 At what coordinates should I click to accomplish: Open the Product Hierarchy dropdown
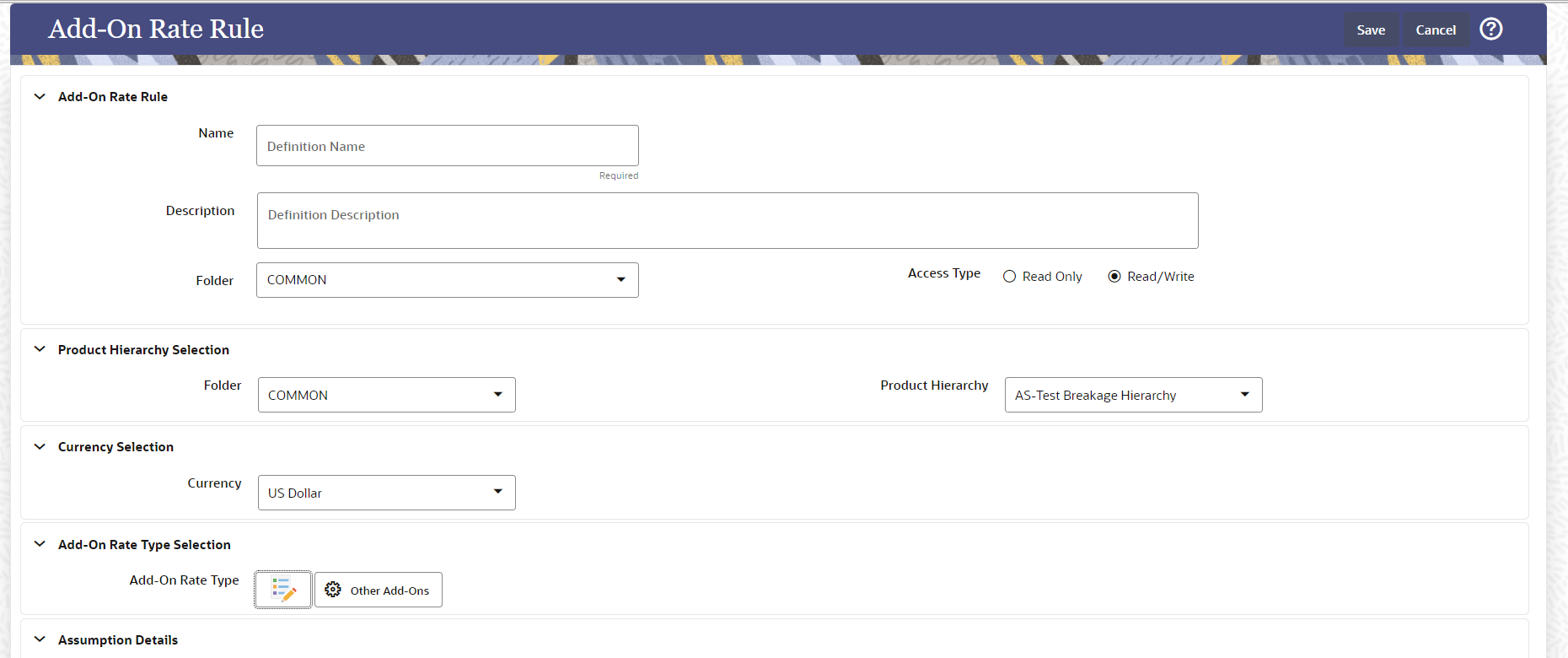pyautogui.click(x=1134, y=395)
